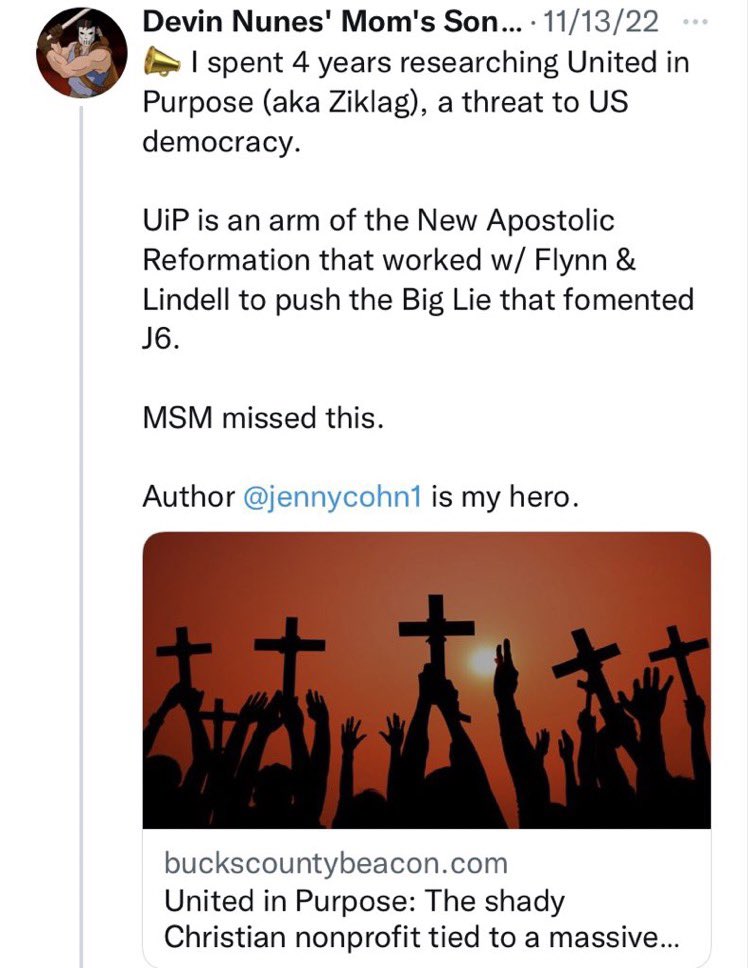Click the glowing sun in the preview image
Screen dimensions: 748x968
(482, 662)
